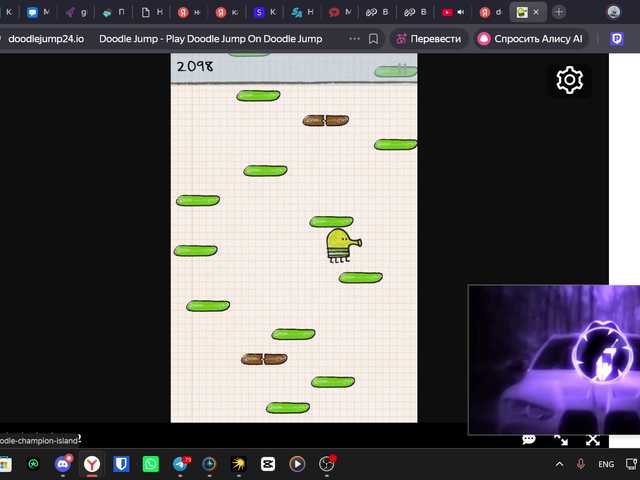640x480 pixels.
Task: Close the active Doodle Jump tab
Action: point(536,12)
